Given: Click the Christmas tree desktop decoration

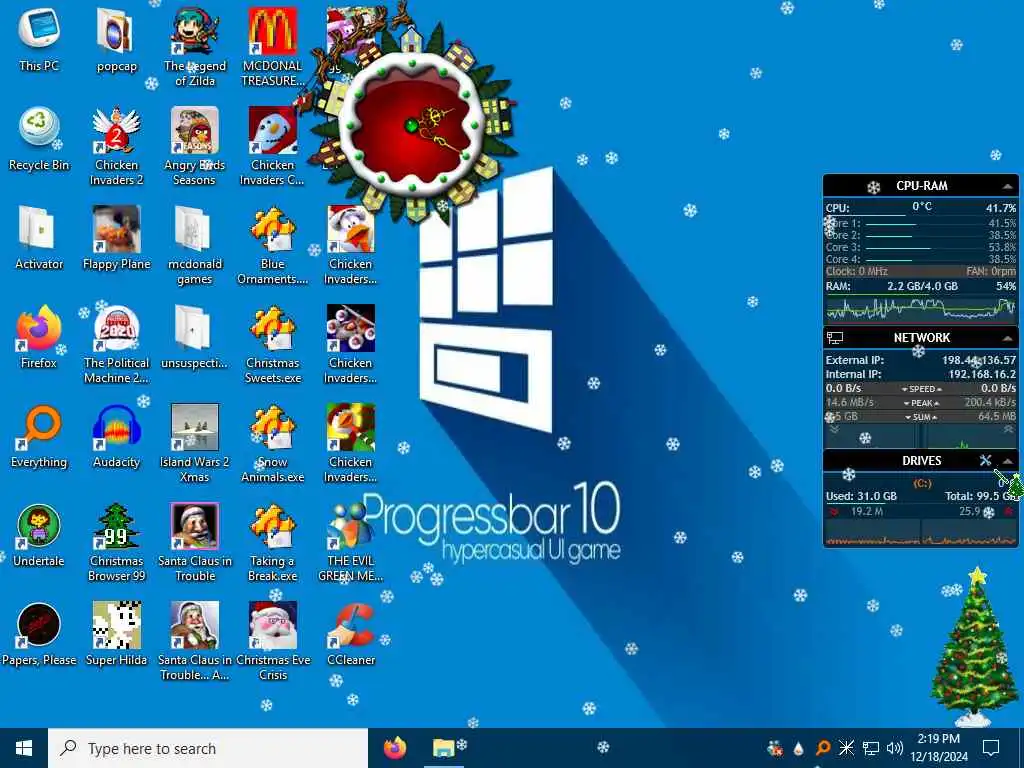Looking at the screenshot, I should (974, 647).
